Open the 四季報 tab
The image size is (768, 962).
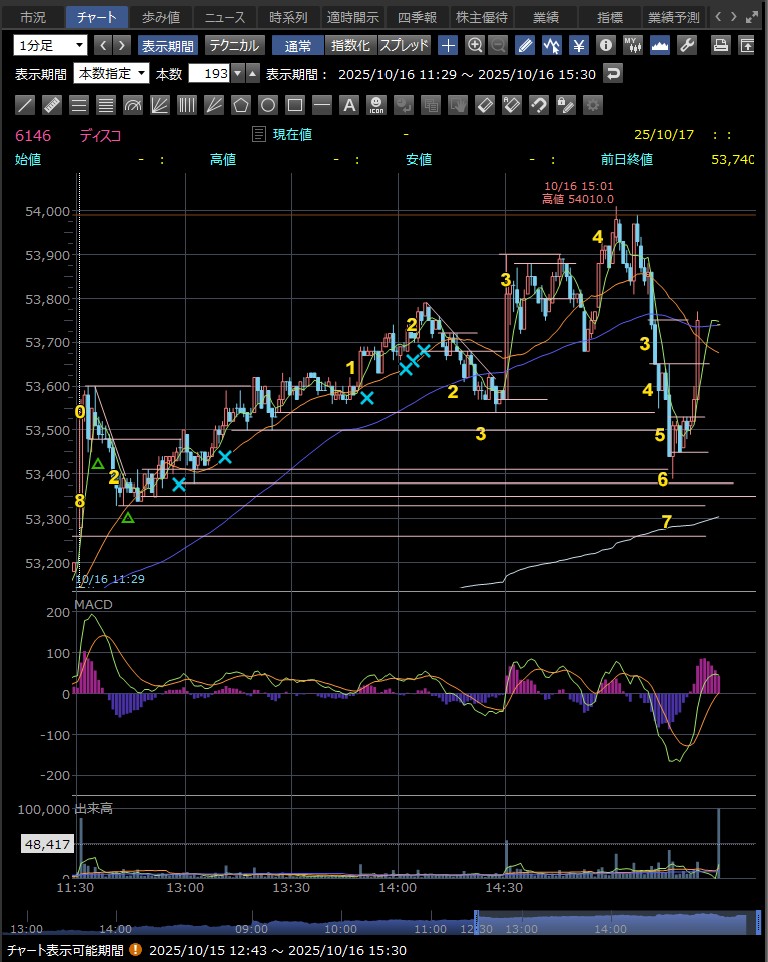(x=416, y=17)
